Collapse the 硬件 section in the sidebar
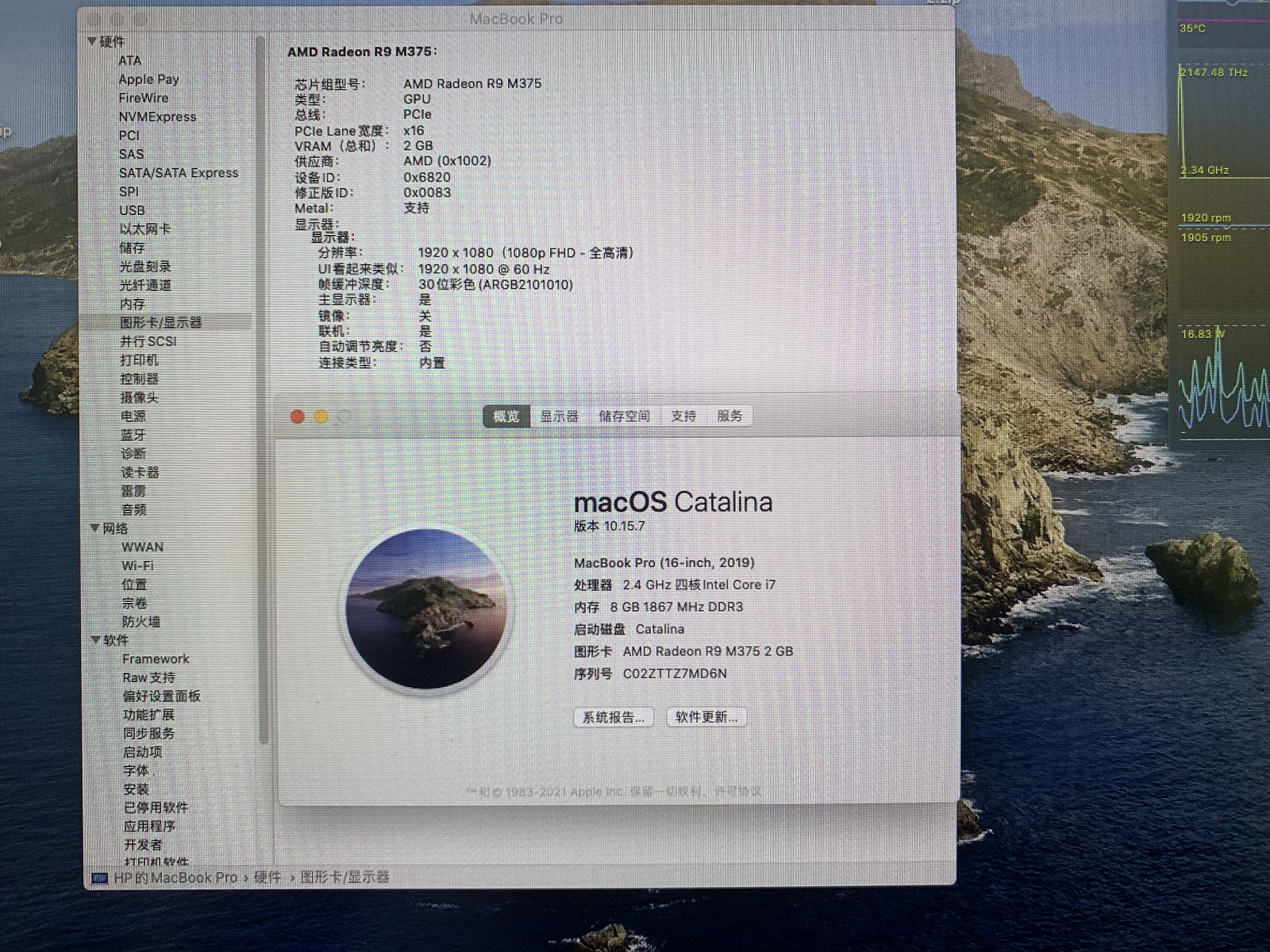The width and height of the screenshot is (1270, 952). 93,41
